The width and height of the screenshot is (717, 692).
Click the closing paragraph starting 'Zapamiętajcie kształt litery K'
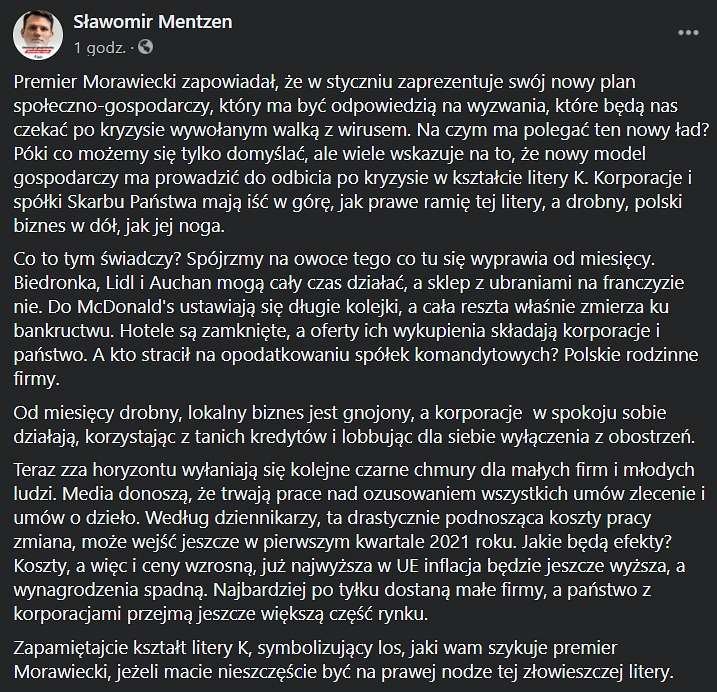coord(344,660)
